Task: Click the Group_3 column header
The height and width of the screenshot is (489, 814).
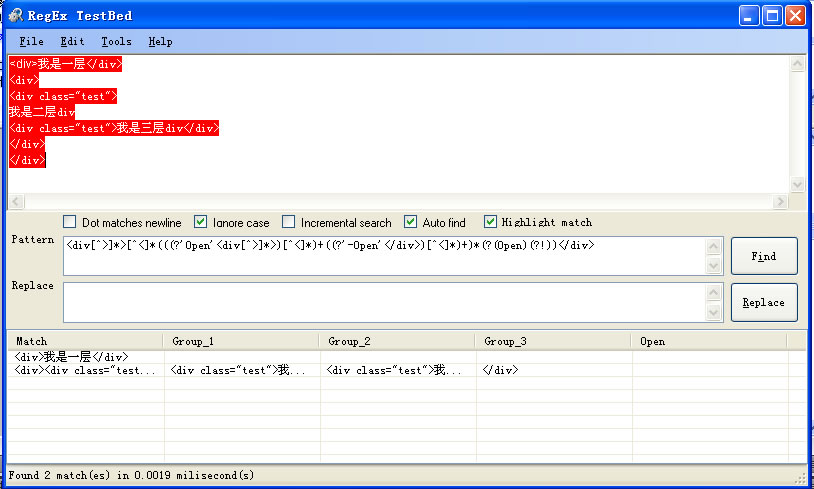Action: point(553,342)
